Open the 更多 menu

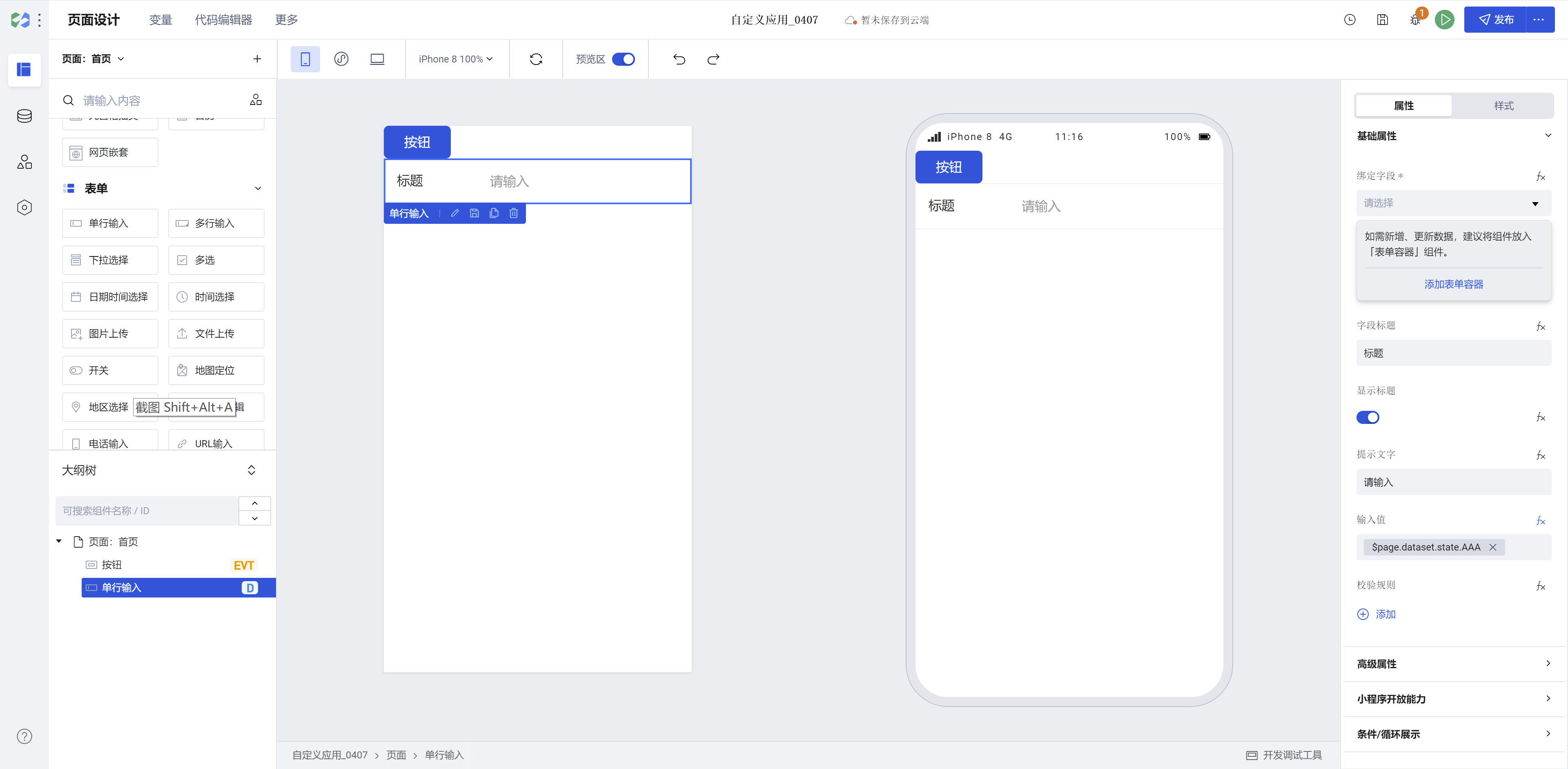(287, 20)
